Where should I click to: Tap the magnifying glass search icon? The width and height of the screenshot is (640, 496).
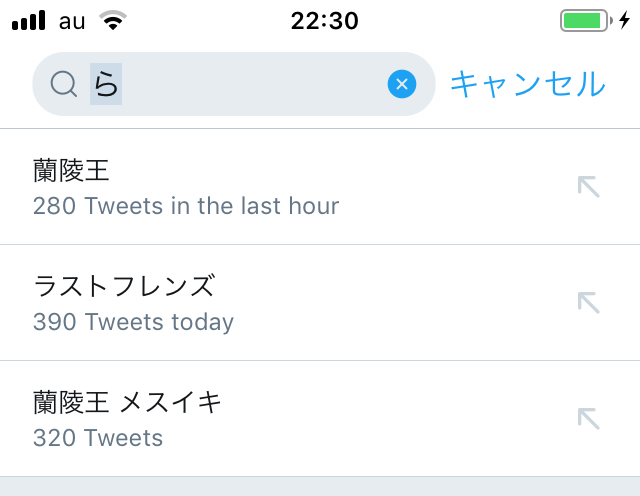pos(63,85)
